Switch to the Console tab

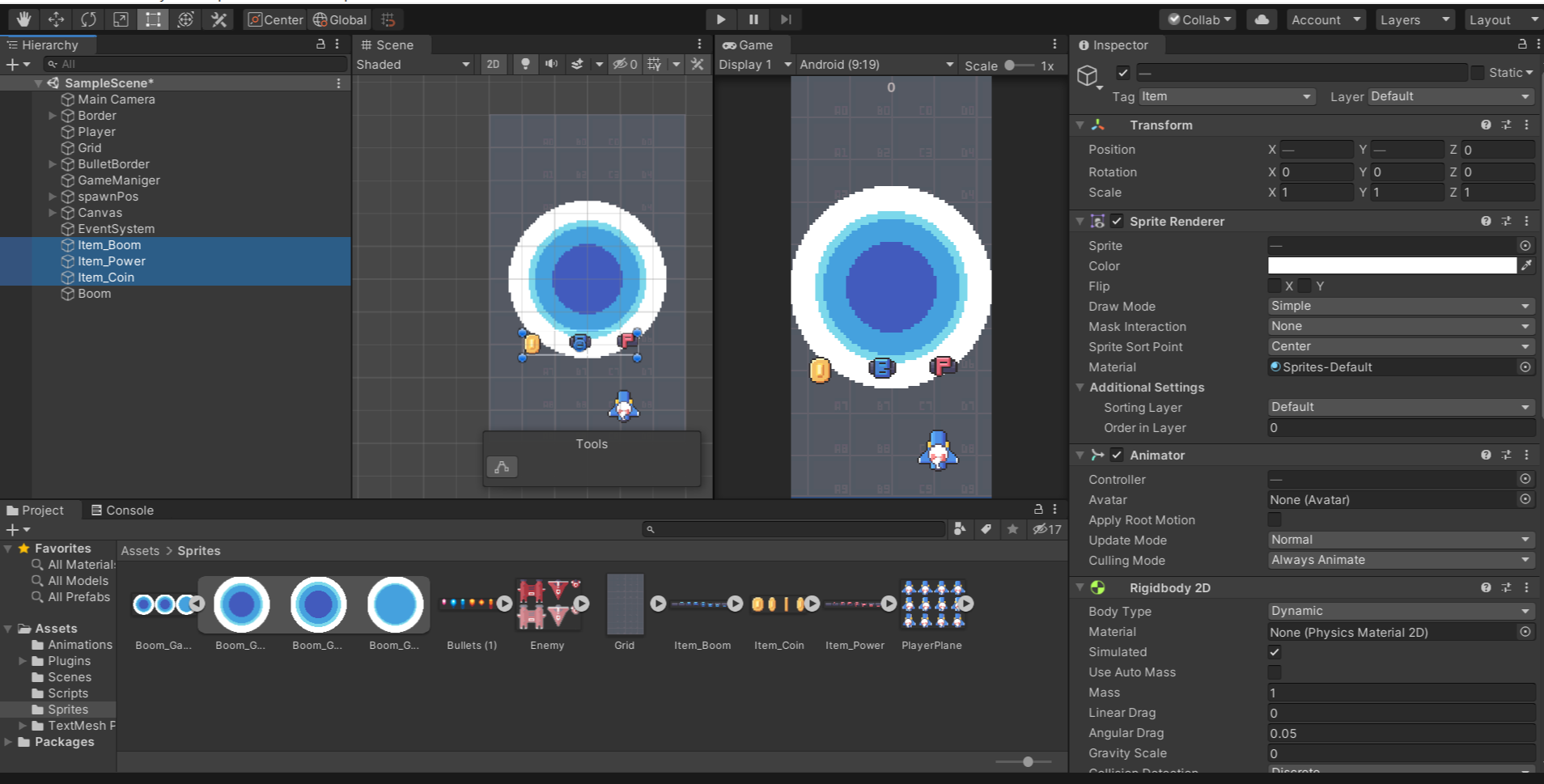click(122, 510)
